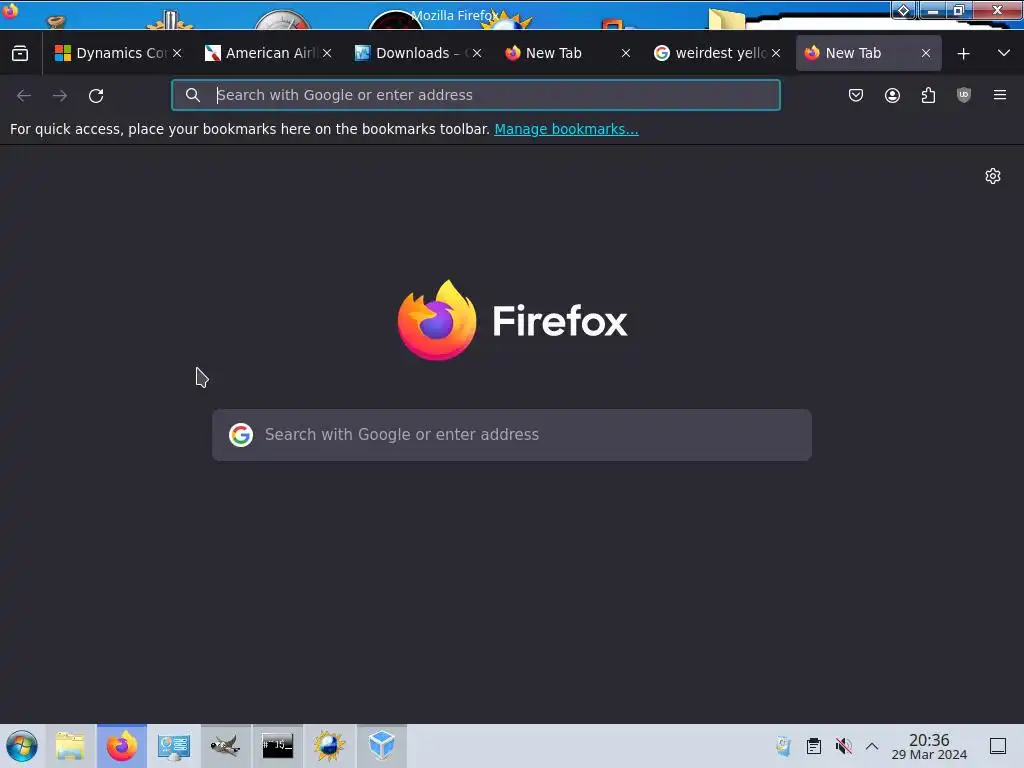Open the system settings taskbar icon

coord(174,746)
